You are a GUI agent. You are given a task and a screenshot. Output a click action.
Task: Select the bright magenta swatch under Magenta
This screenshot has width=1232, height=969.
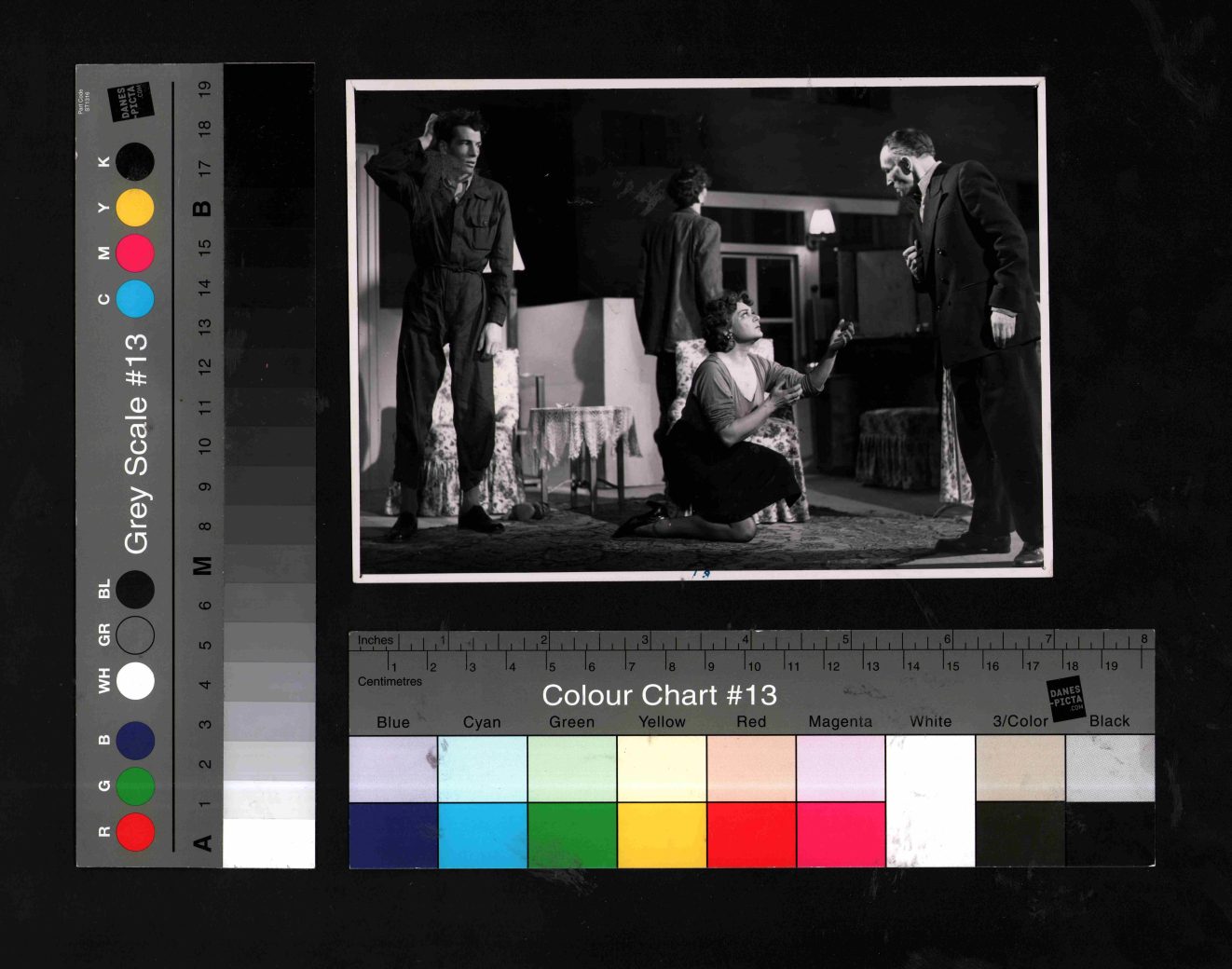pos(841,835)
